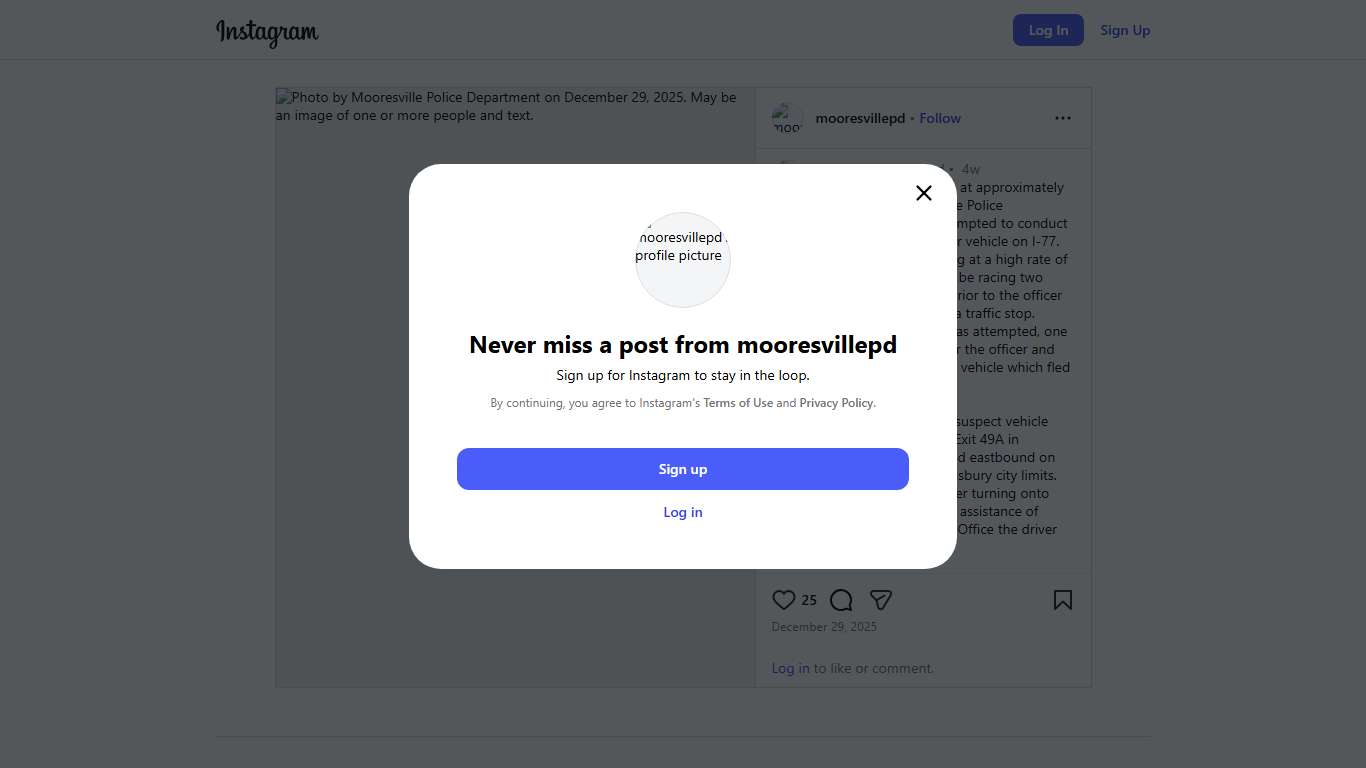Viewport: 1366px width, 768px height.
Task: Click the December 29, 2025 date
Action: [x=824, y=627]
